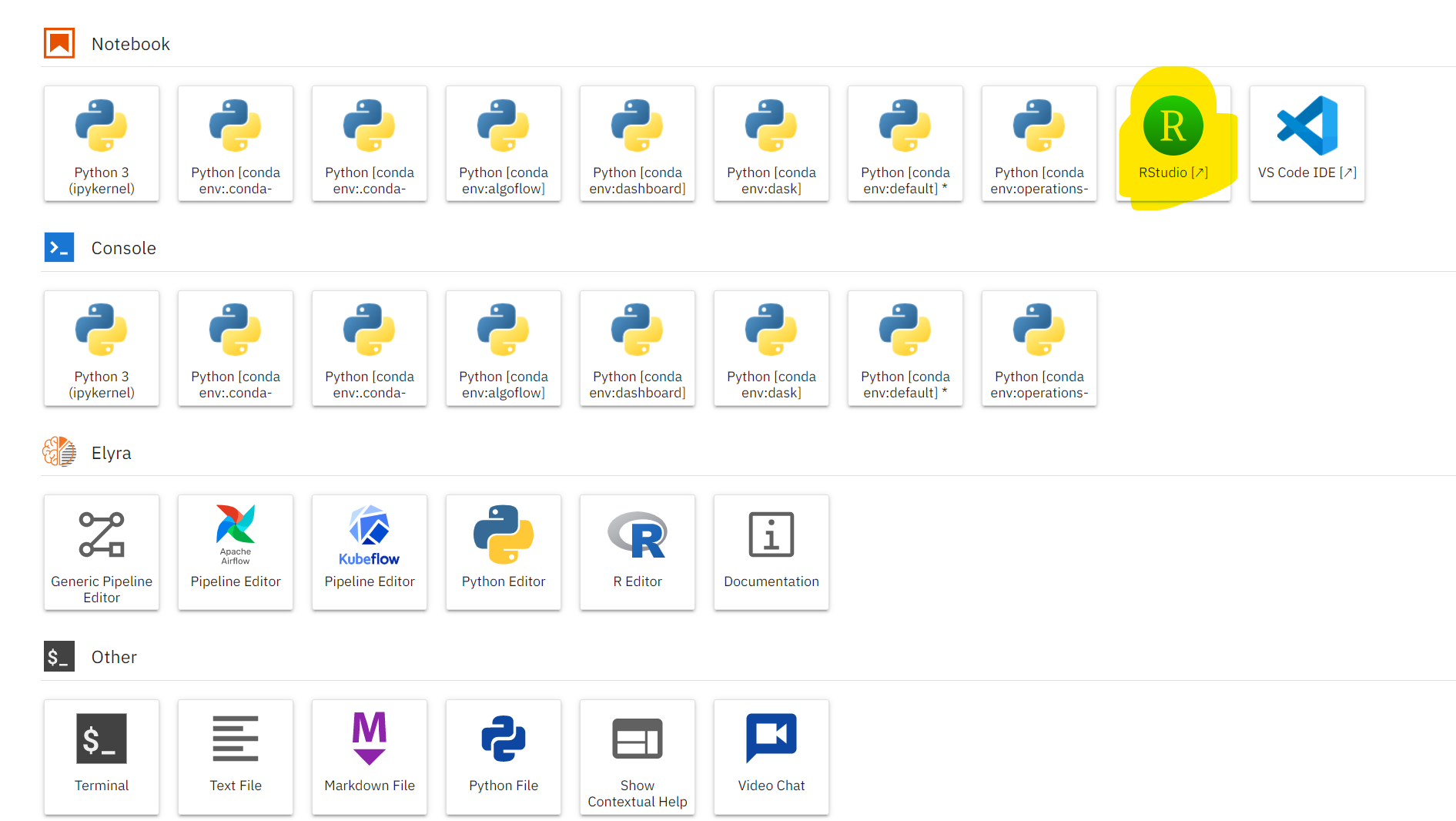
Task: Open Elyra Documentation
Action: coord(772,553)
